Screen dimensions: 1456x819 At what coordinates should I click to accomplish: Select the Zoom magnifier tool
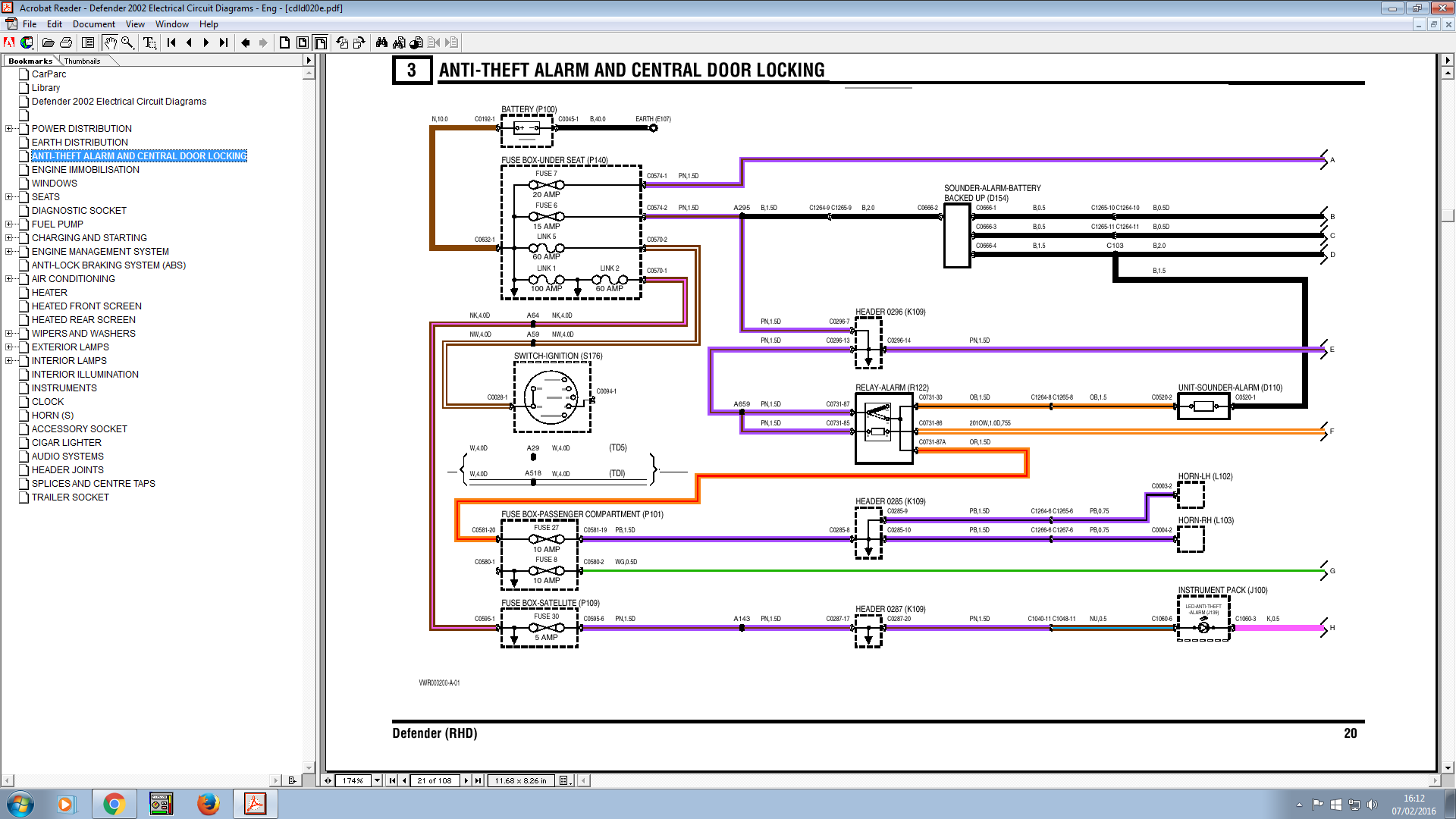[x=127, y=42]
